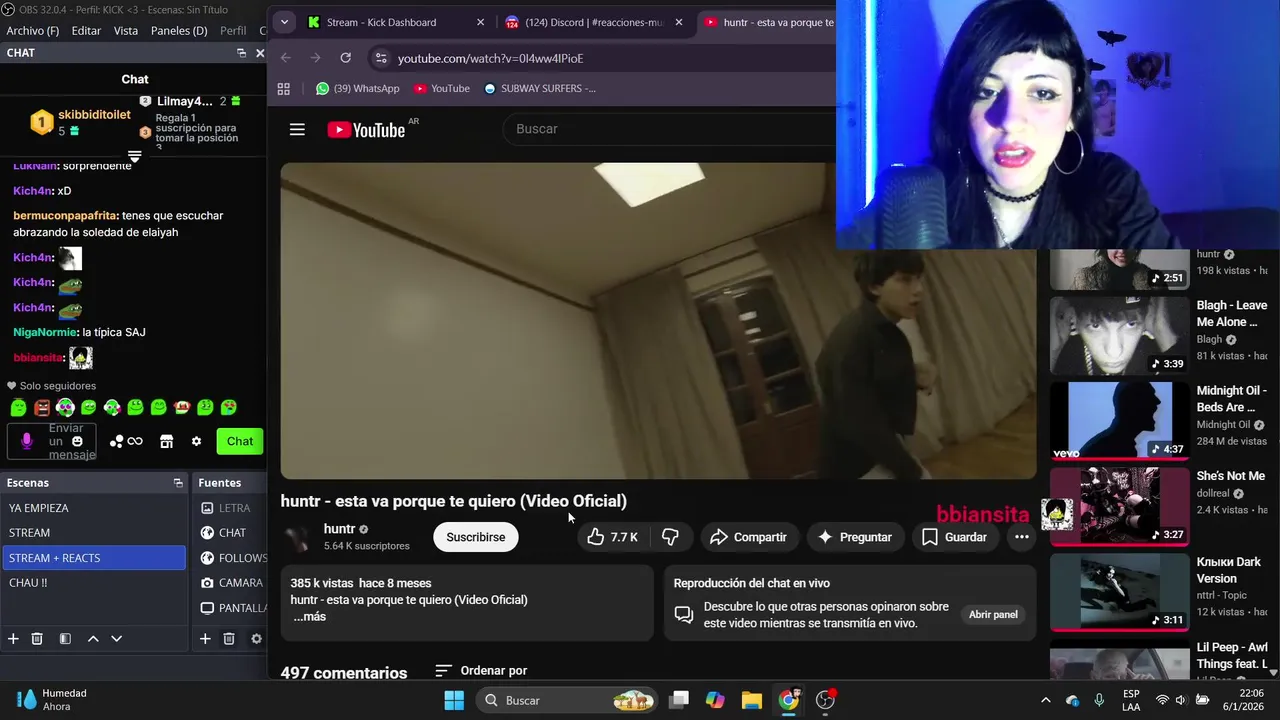Open the Paneles menu in OBS
Screen dimensions: 1280x720
179,31
